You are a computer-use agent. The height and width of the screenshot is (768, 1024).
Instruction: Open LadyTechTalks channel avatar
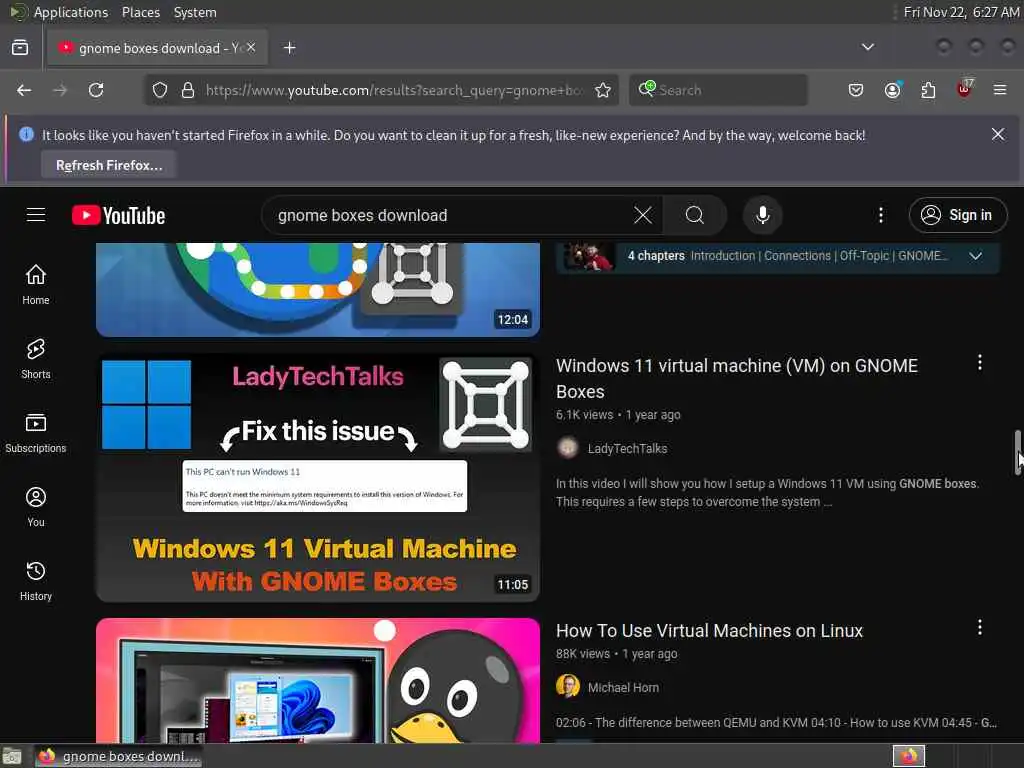click(568, 448)
